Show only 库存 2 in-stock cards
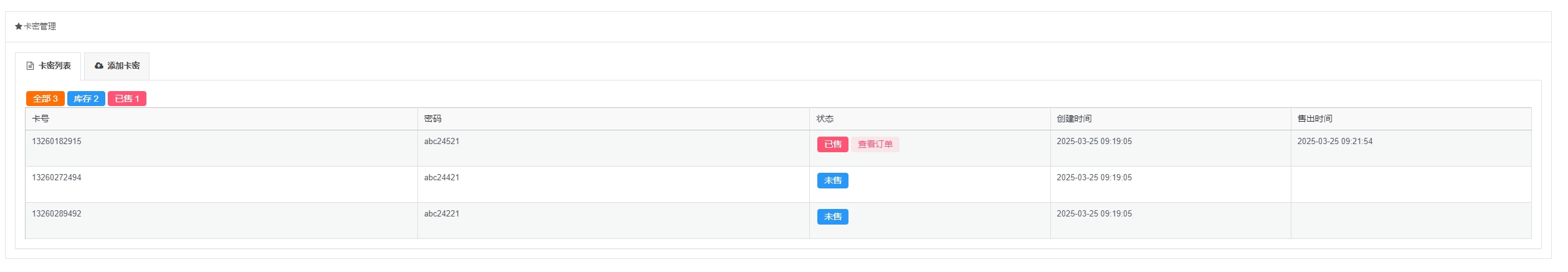 pos(86,99)
